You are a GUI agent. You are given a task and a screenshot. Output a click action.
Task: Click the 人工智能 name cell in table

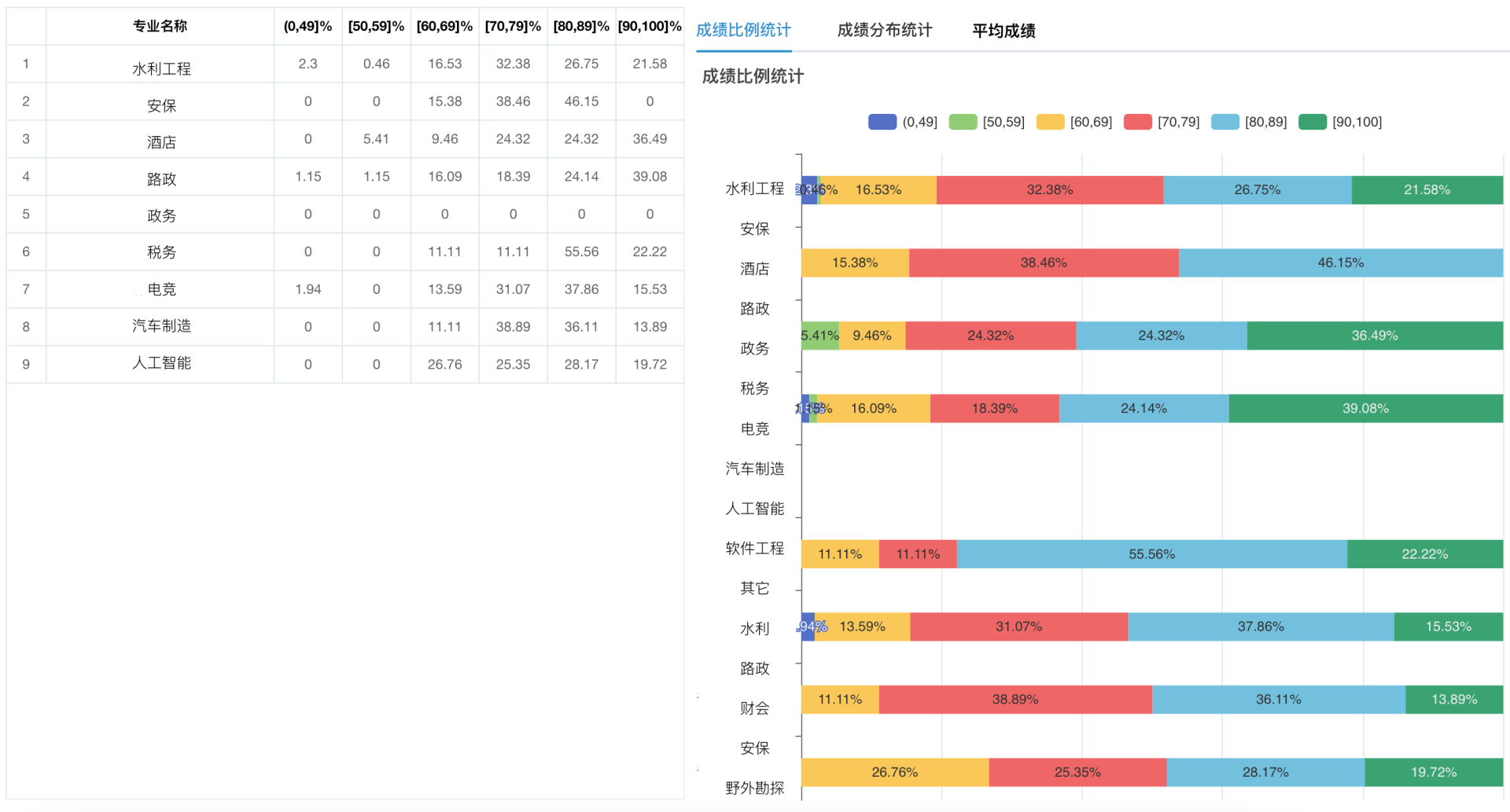[x=161, y=363]
